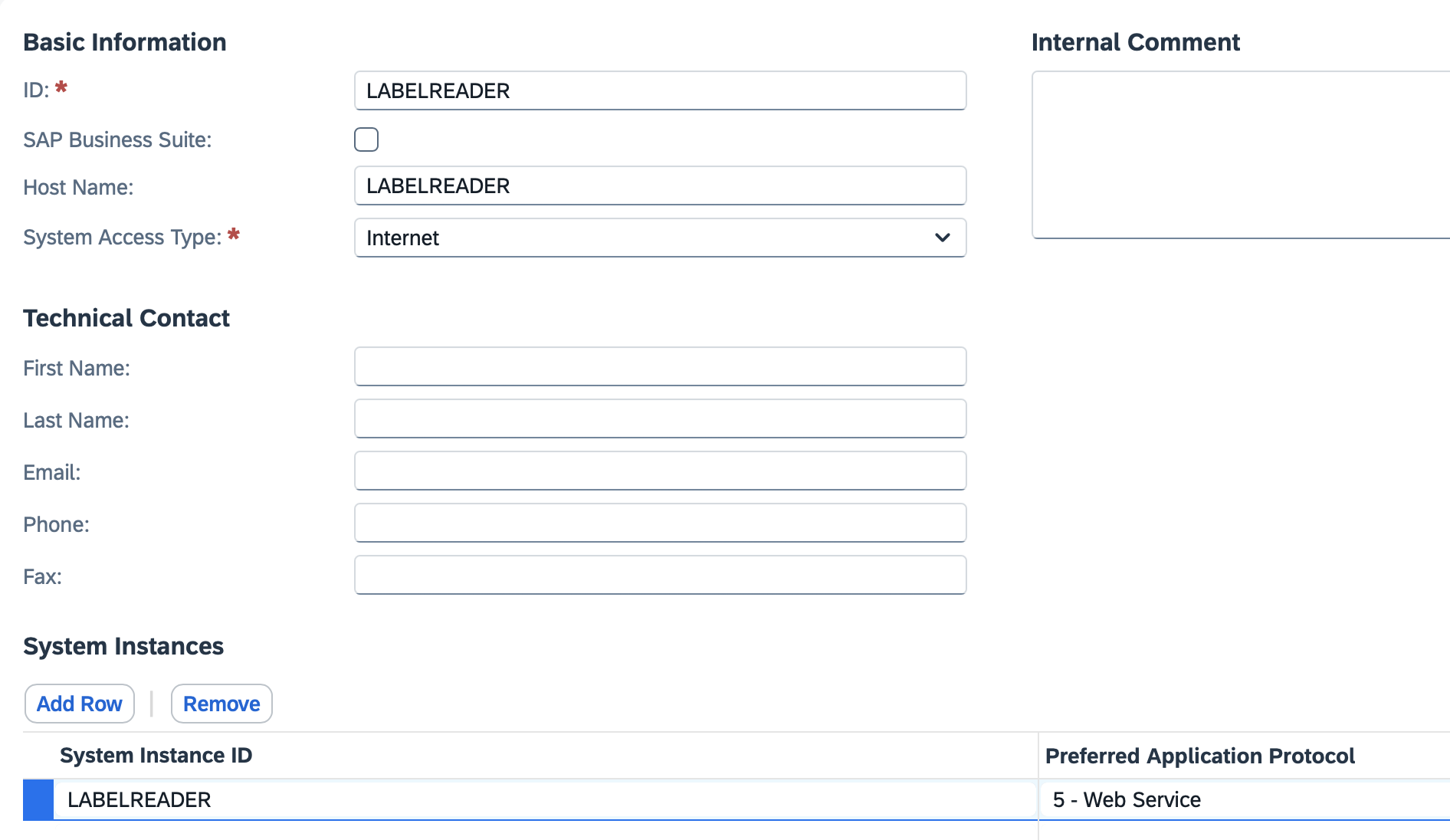The height and width of the screenshot is (840, 1450).
Task: Click the Preferred Application Protocol column header
Action: click(1200, 755)
